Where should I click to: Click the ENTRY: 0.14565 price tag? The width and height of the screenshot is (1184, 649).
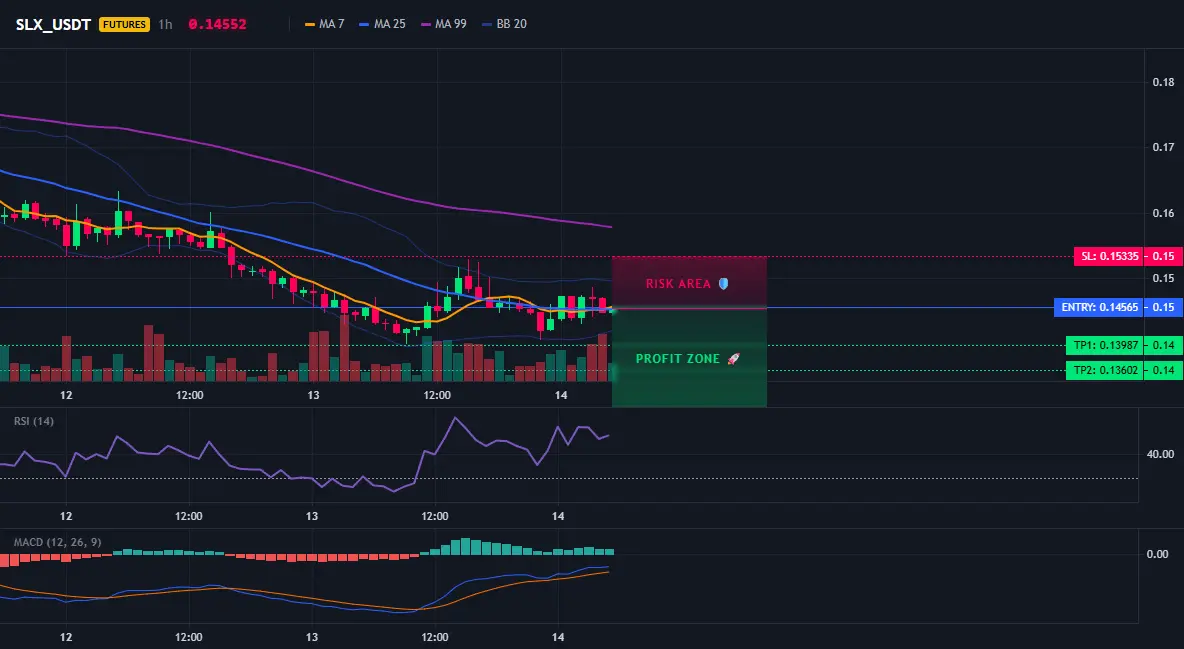[x=1099, y=308]
